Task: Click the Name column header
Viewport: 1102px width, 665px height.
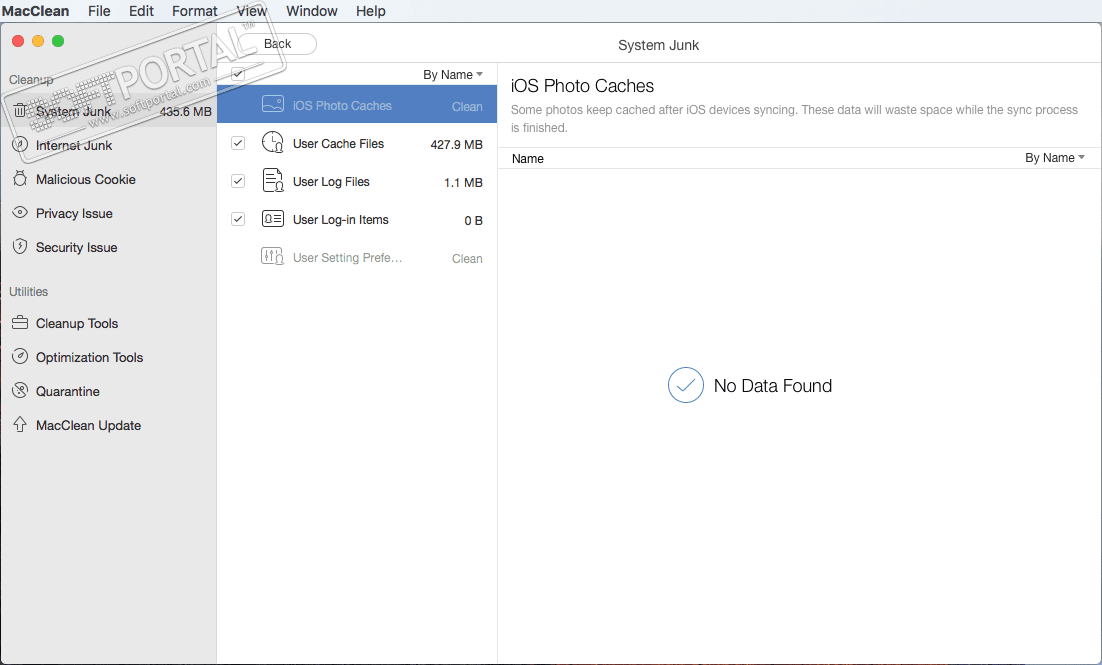Action: click(x=527, y=158)
